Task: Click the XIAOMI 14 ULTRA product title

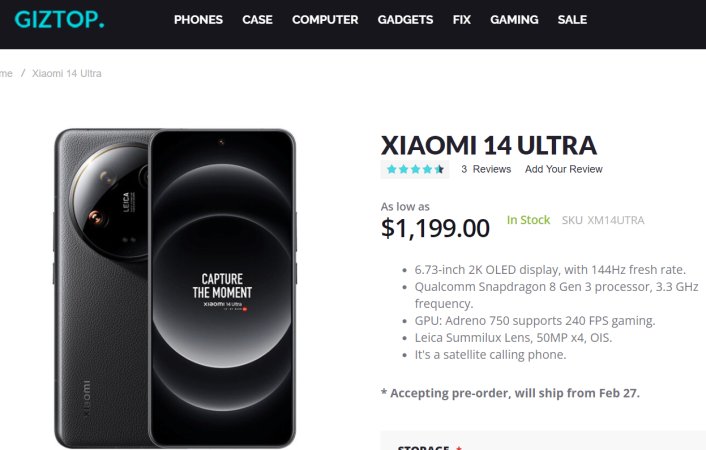Action: point(488,144)
